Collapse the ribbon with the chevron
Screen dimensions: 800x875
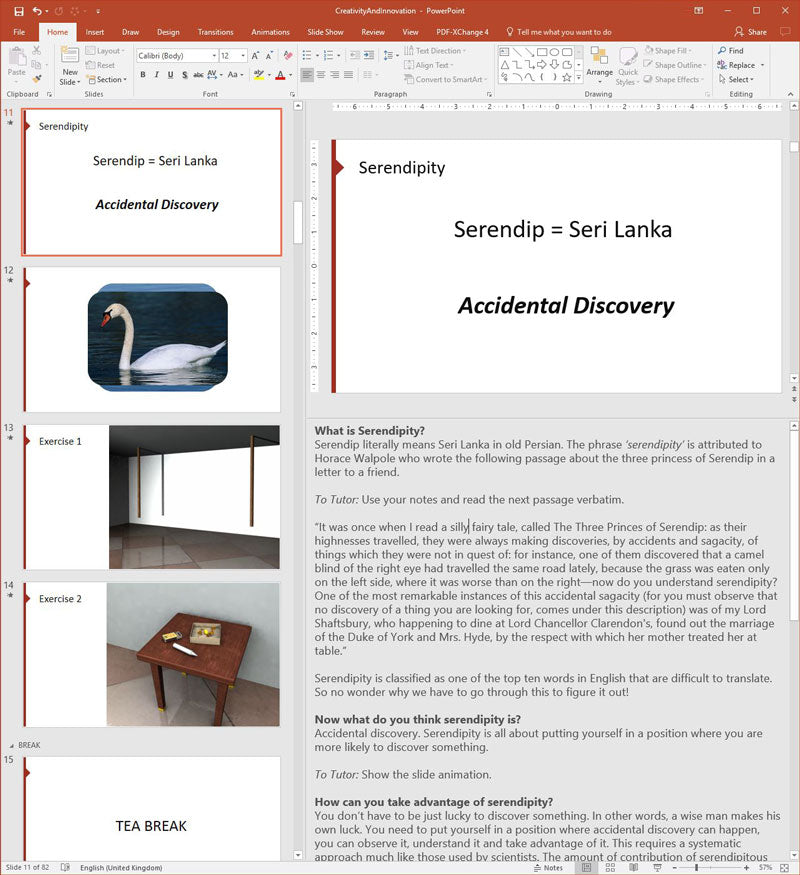[791, 94]
